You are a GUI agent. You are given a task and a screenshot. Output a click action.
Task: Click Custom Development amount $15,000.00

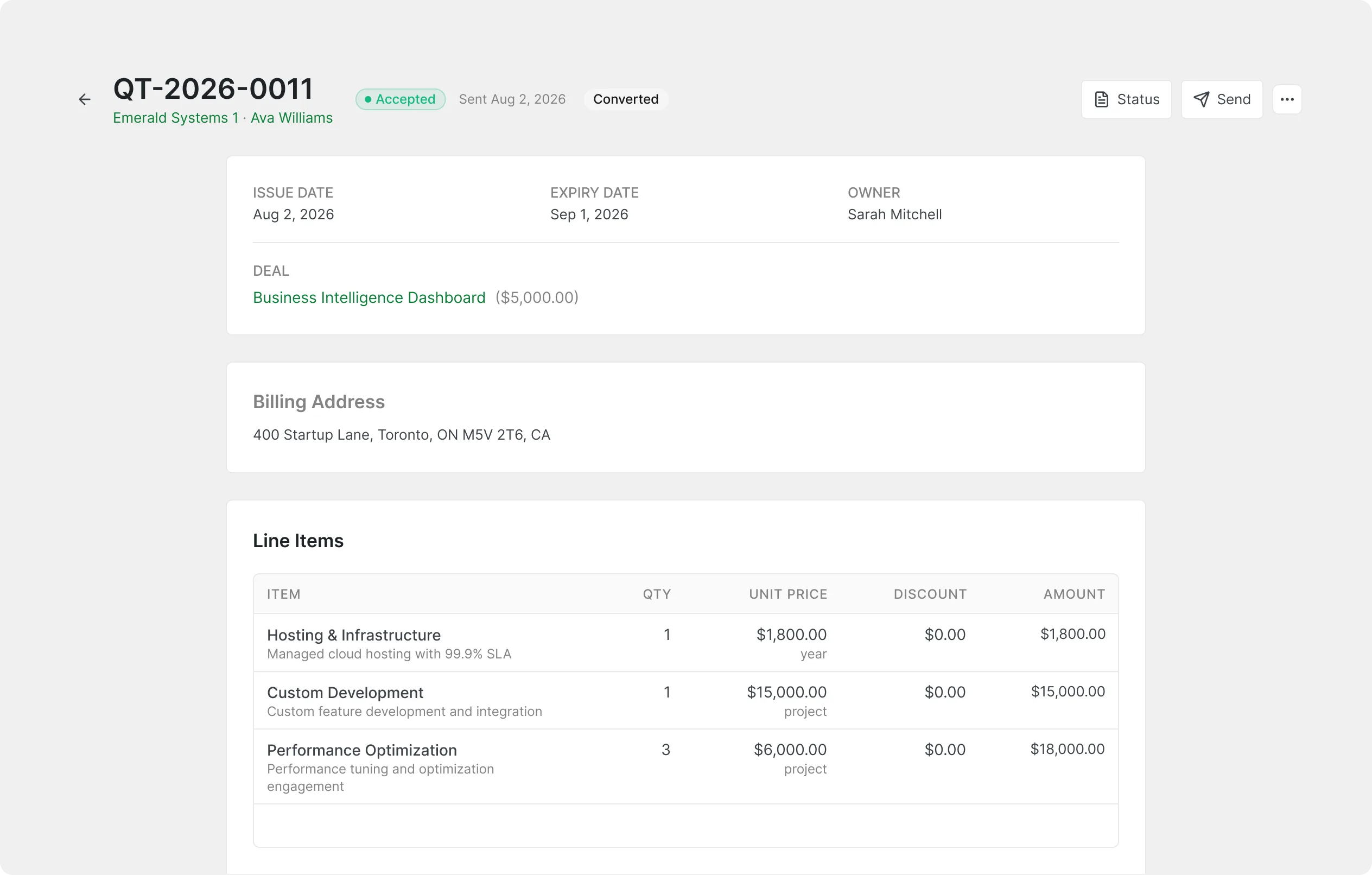[x=1068, y=692]
